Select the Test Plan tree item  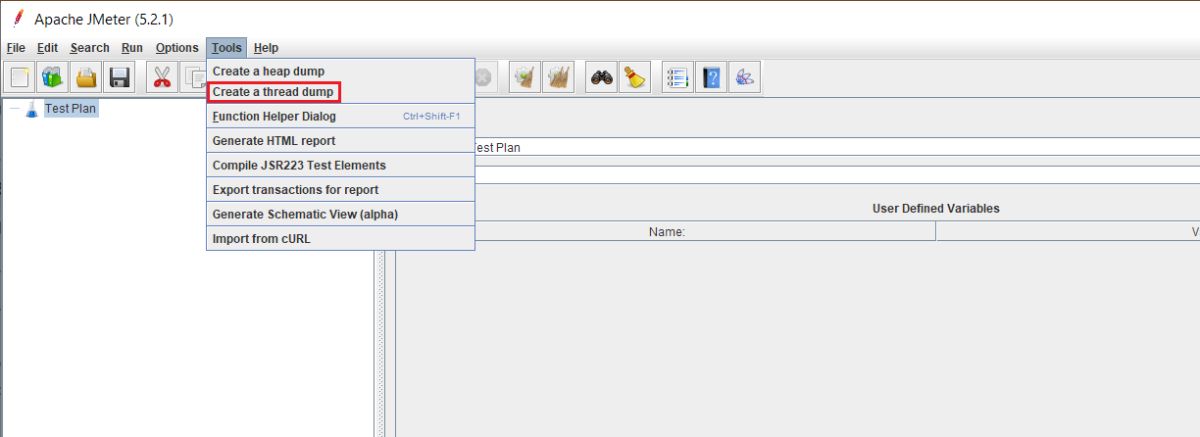(x=70, y=108)
